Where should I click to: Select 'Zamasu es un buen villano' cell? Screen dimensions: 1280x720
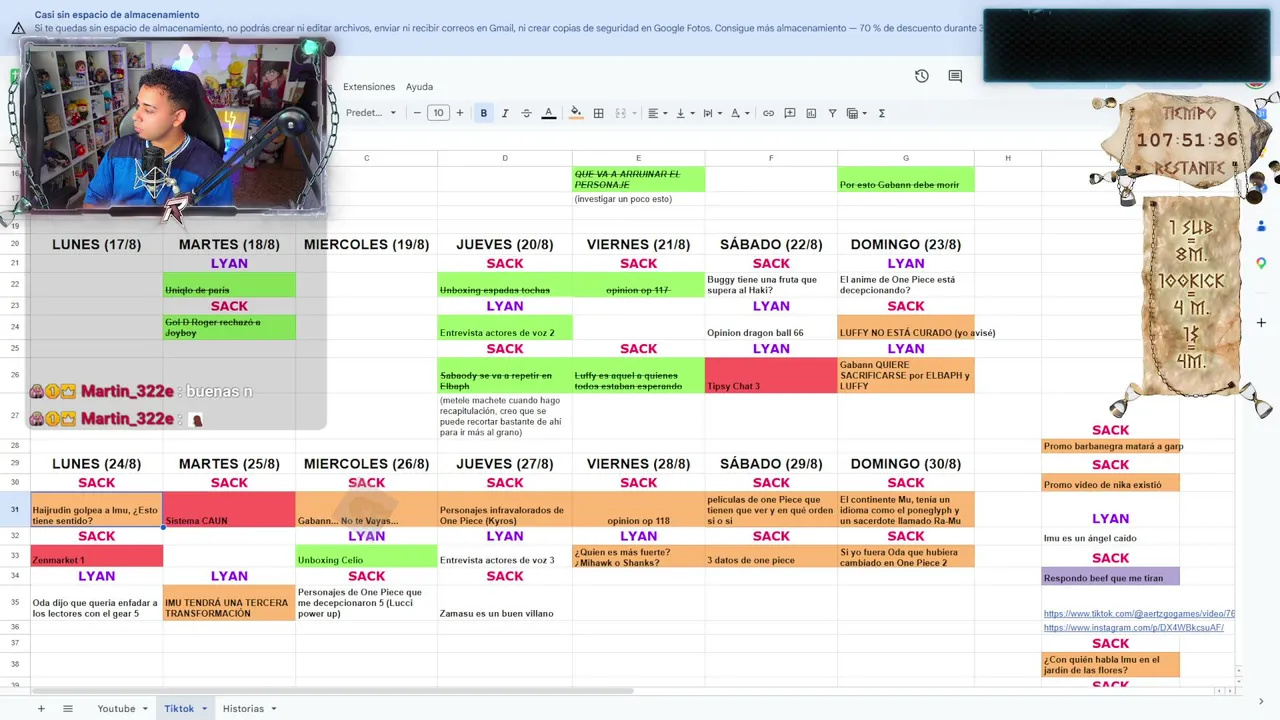(505, 603)
